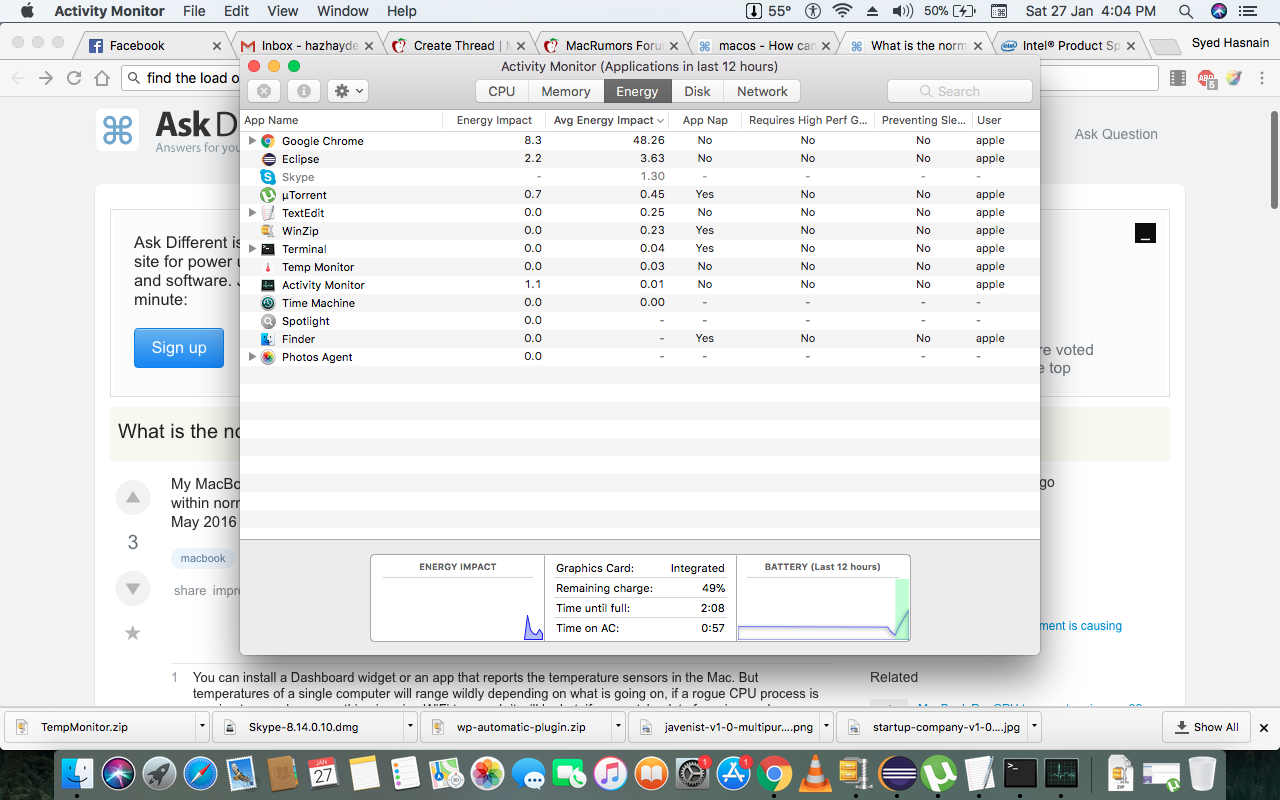Click Show All downloads button
1280x800 pixels.
click(1206, 727)
